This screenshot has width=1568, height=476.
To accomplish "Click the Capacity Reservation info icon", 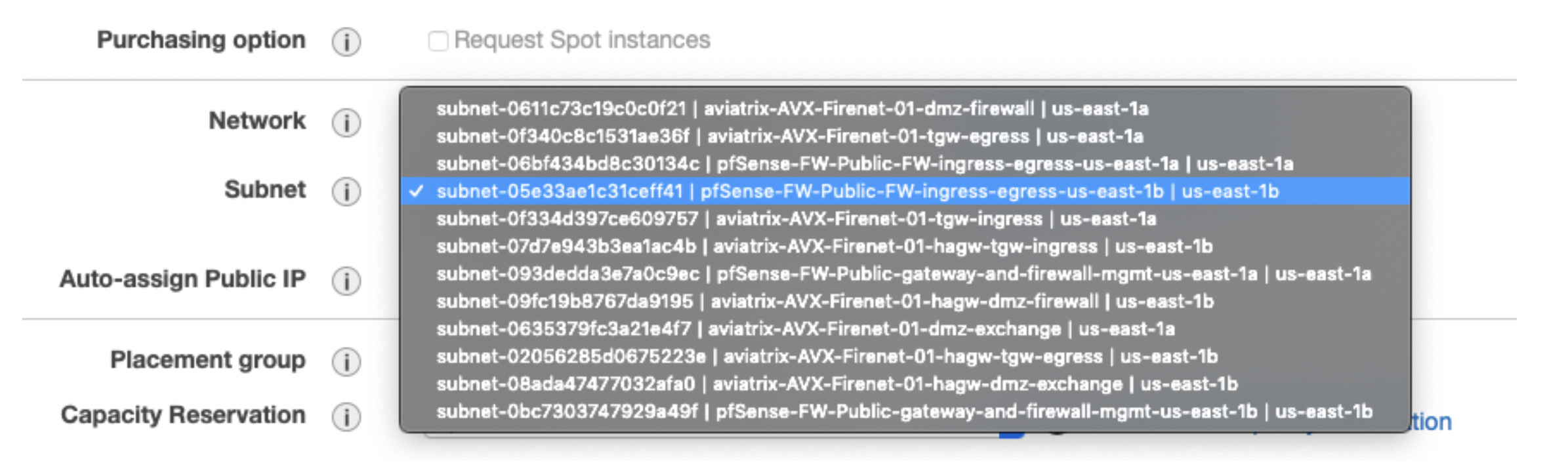I will pos(346,416).
